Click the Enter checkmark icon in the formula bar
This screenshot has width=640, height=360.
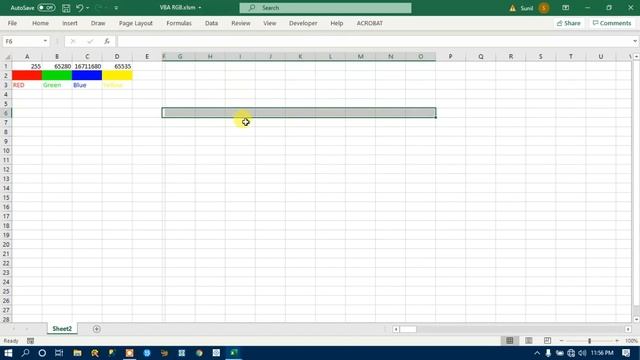point(90,41)
